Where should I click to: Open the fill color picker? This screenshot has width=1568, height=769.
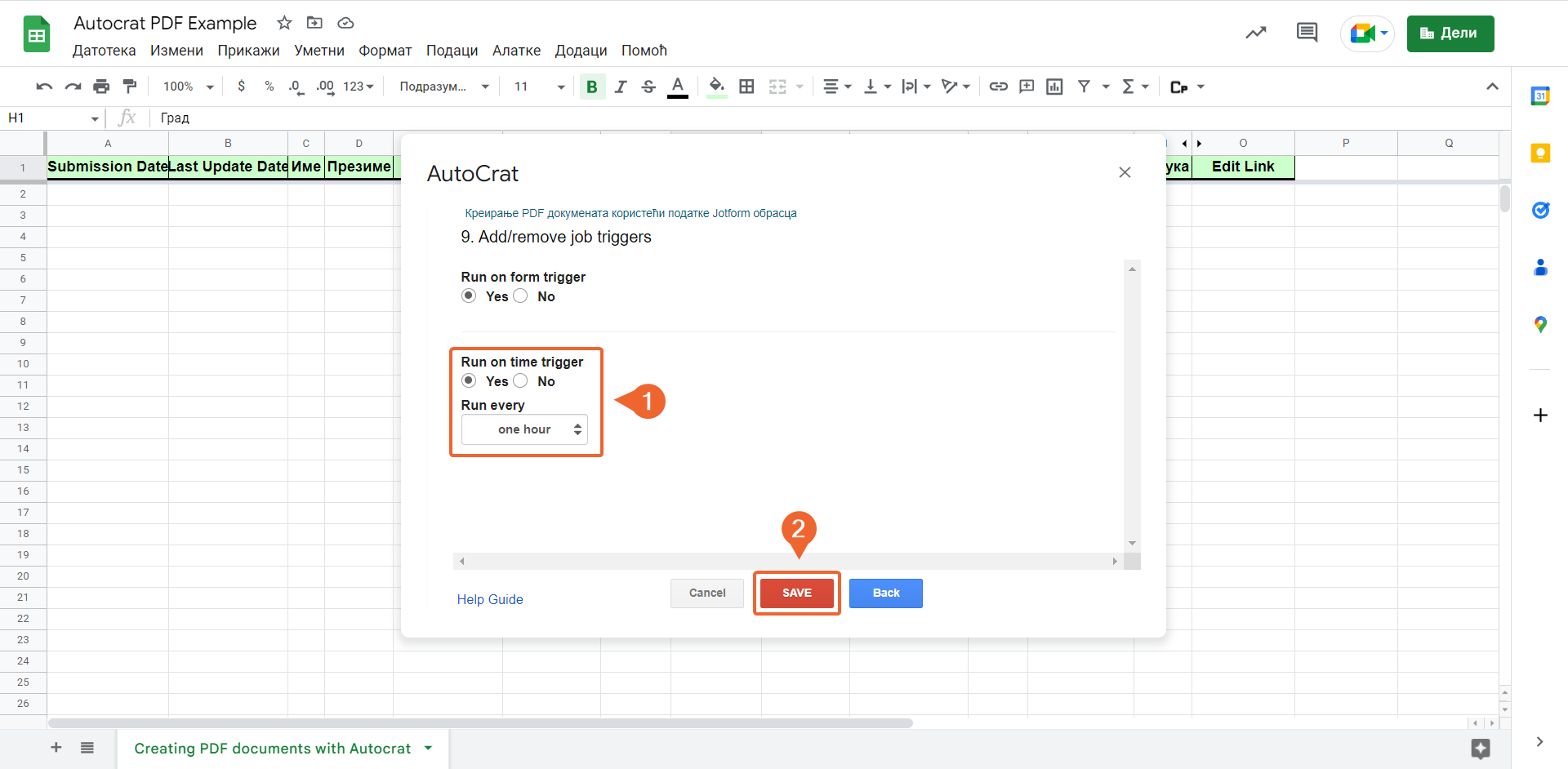pyautogui.click(x=716, y=87)
